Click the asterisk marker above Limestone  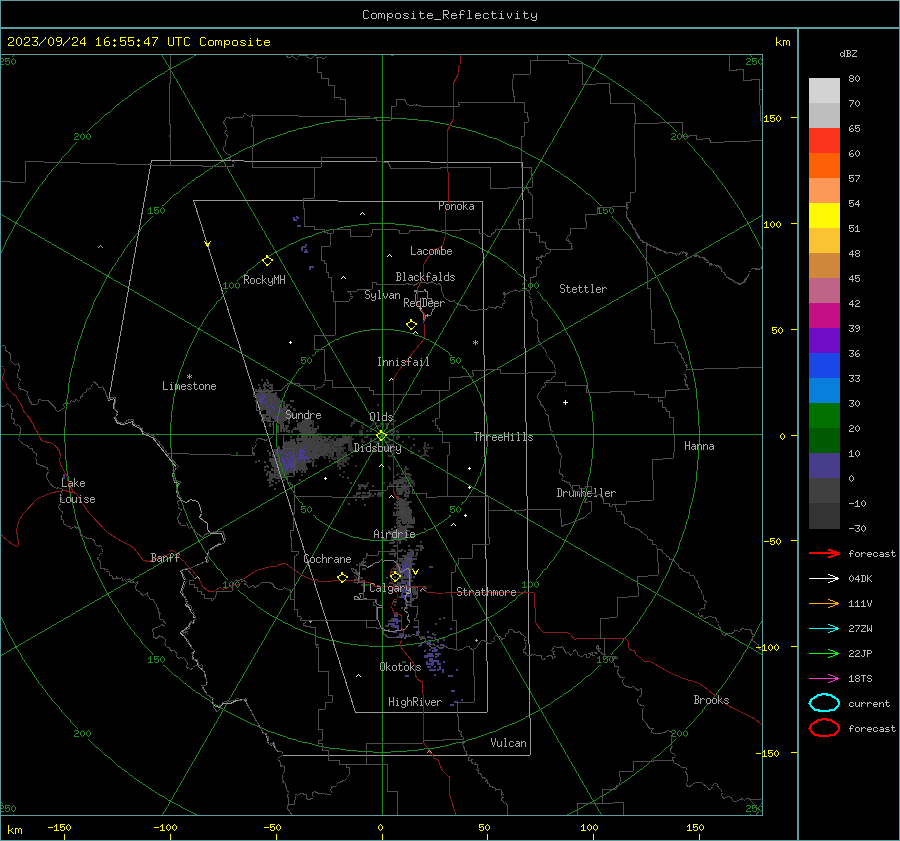[x=189, y=377]
